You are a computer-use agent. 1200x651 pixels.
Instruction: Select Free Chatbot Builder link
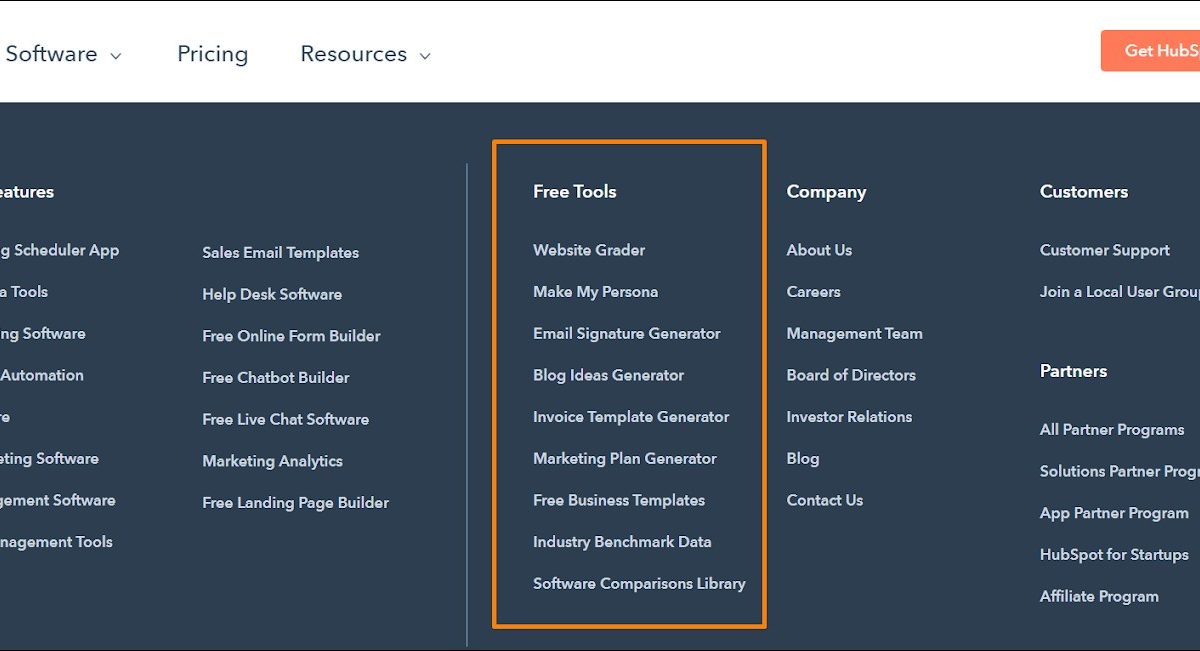(275, 378)
